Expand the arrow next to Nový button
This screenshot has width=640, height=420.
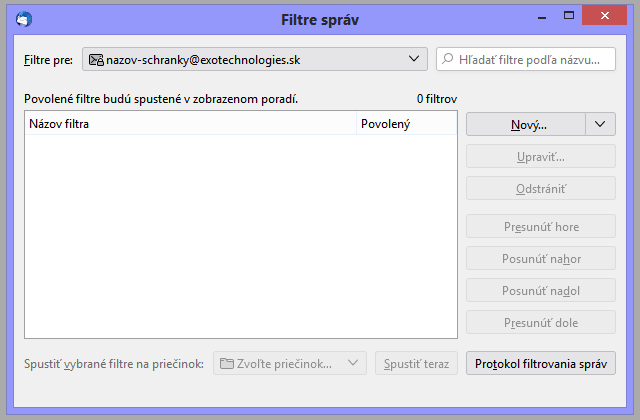click(x=600, y=124)
